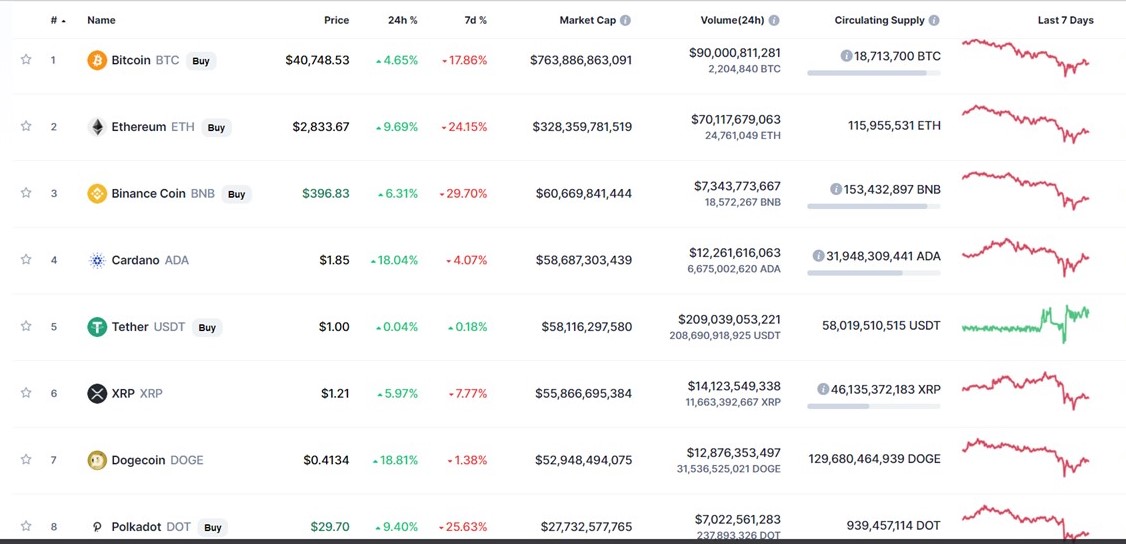Click the Tether logo icon
Screen dimensions: 1126x544
97,327
